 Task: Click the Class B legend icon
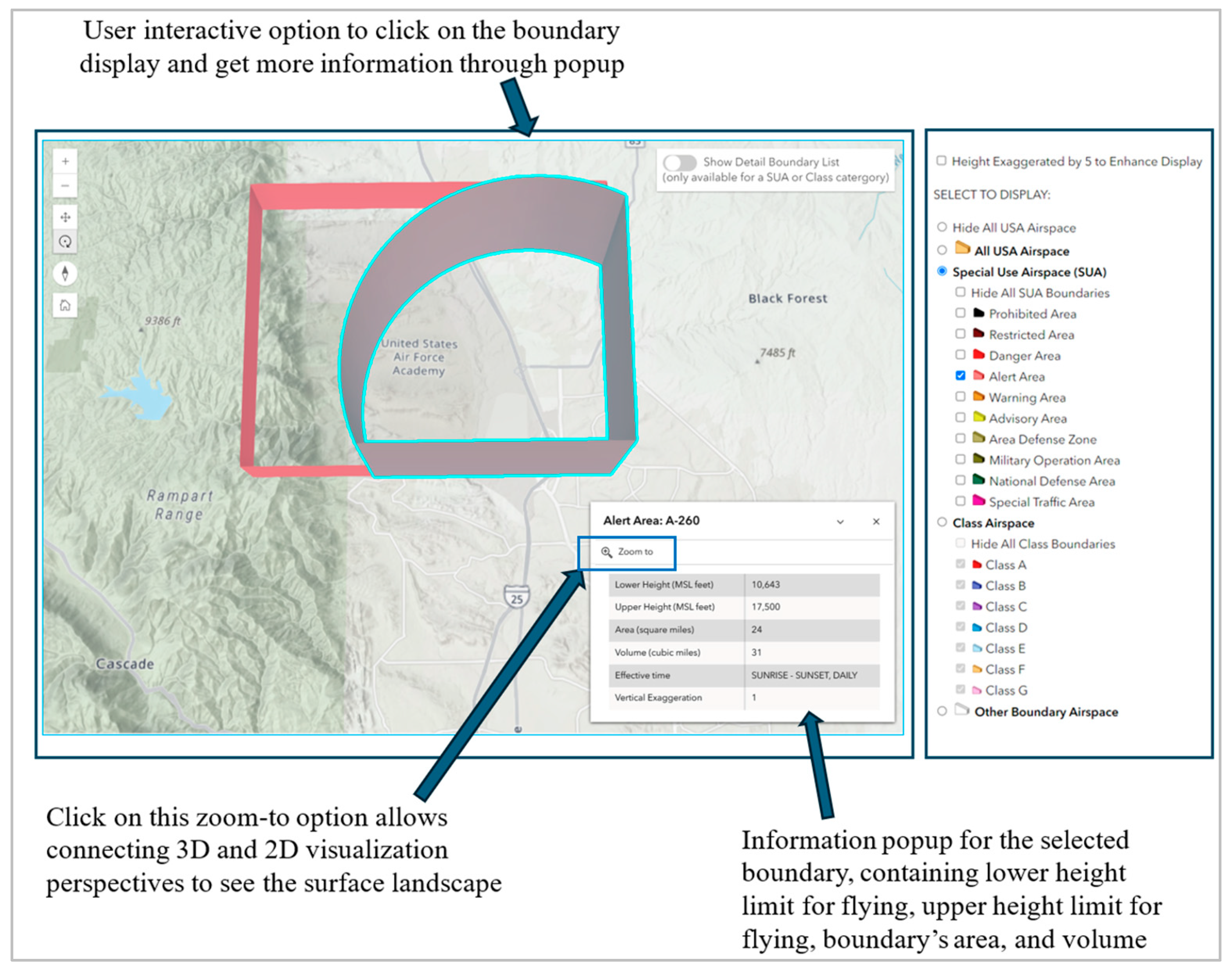(977, 585)
